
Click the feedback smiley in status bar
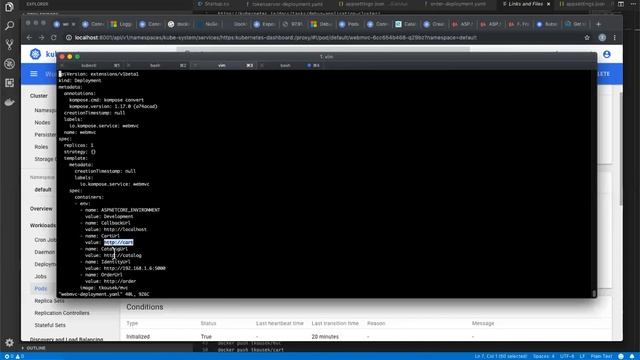click(x=621, y=356)
